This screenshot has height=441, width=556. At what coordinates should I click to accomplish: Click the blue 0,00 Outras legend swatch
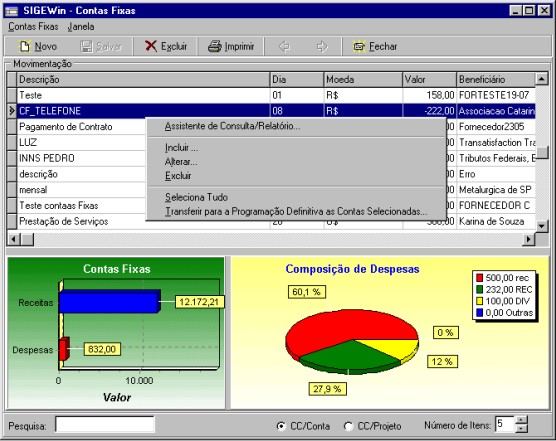coord(480,313)
